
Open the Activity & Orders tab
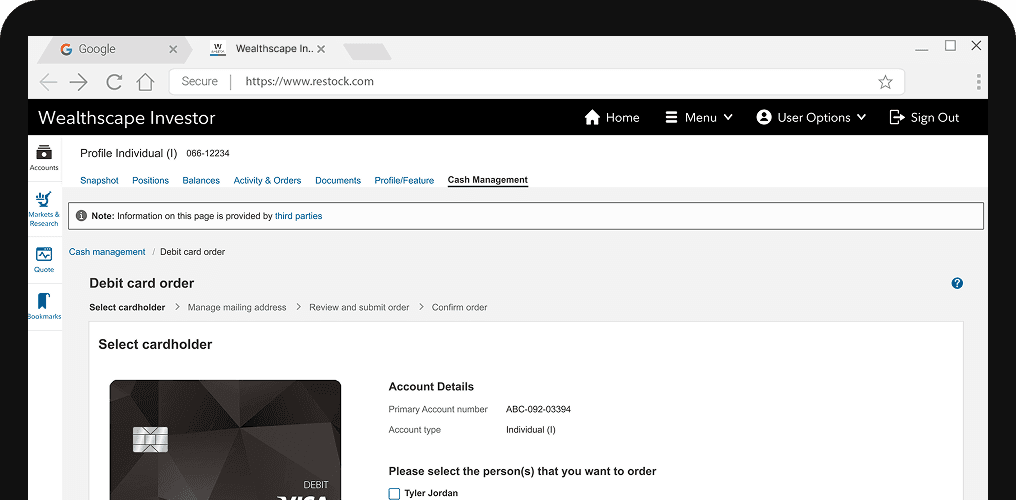[267, 181]
